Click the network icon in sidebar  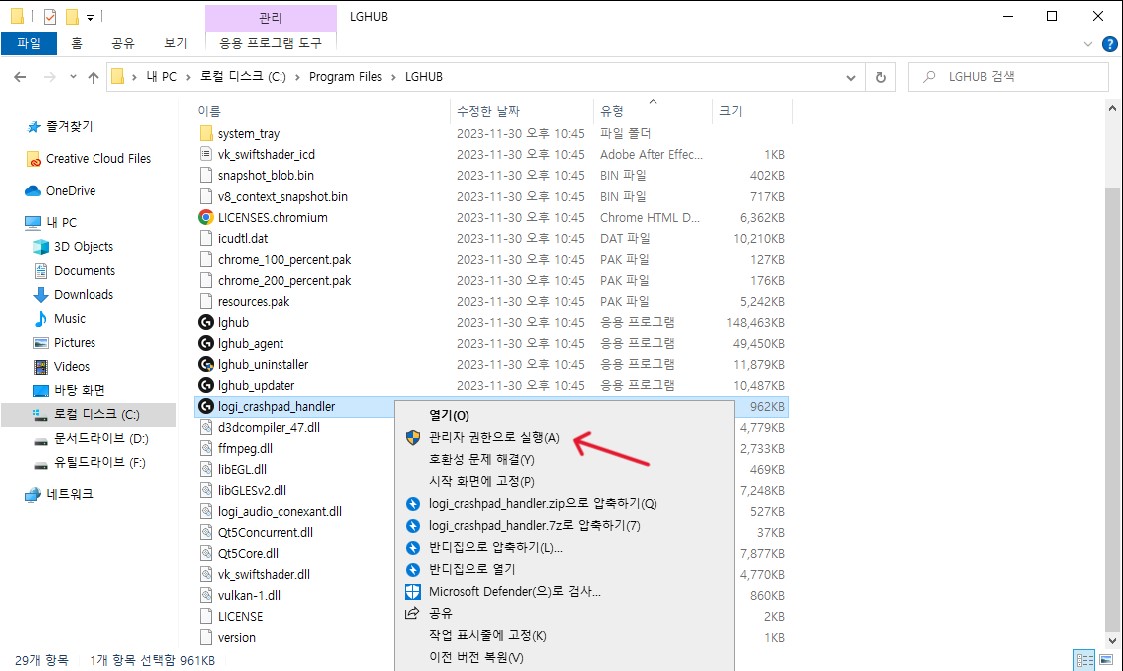[33, 494]
